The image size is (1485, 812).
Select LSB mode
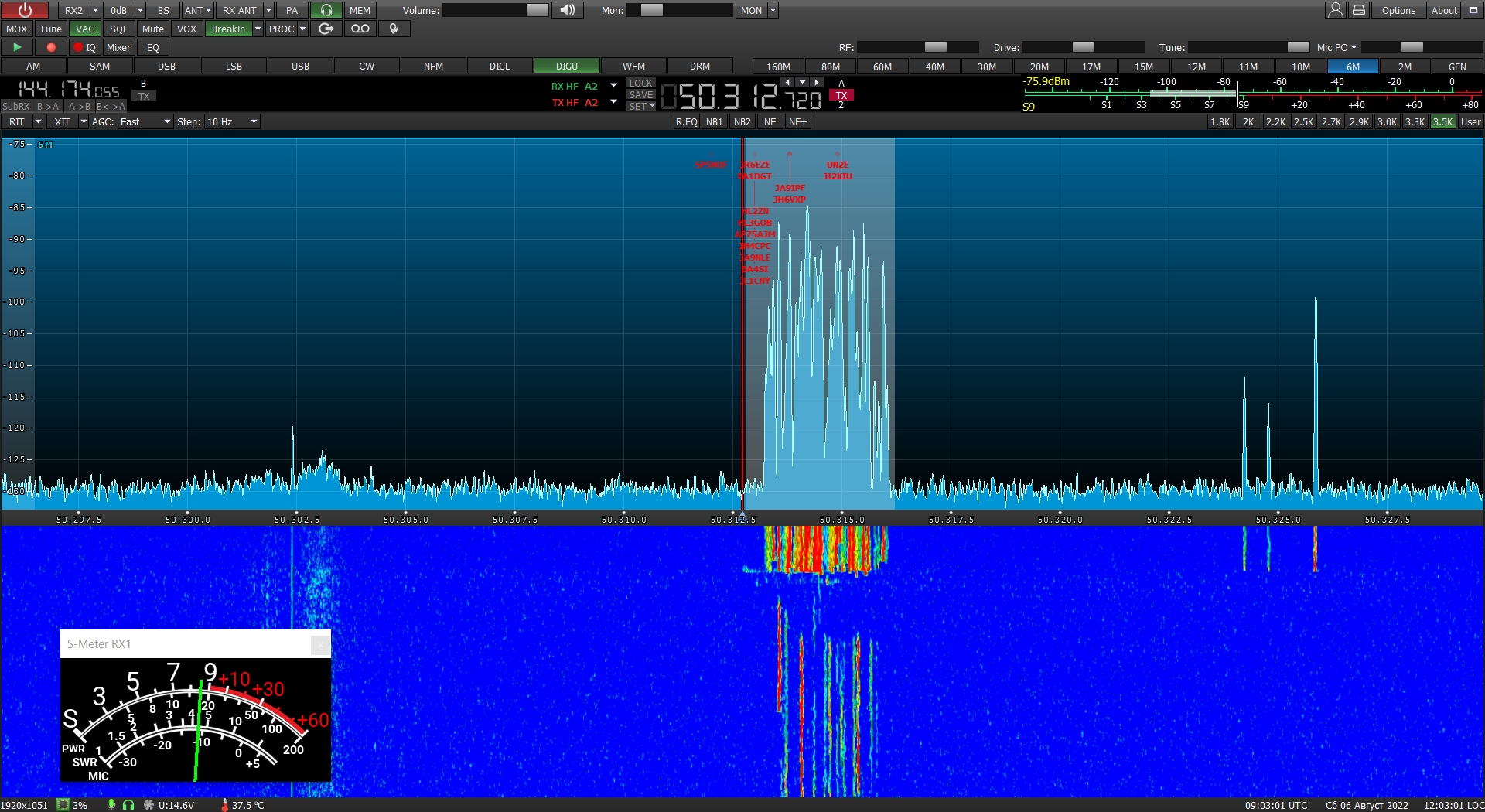point(234,66)
